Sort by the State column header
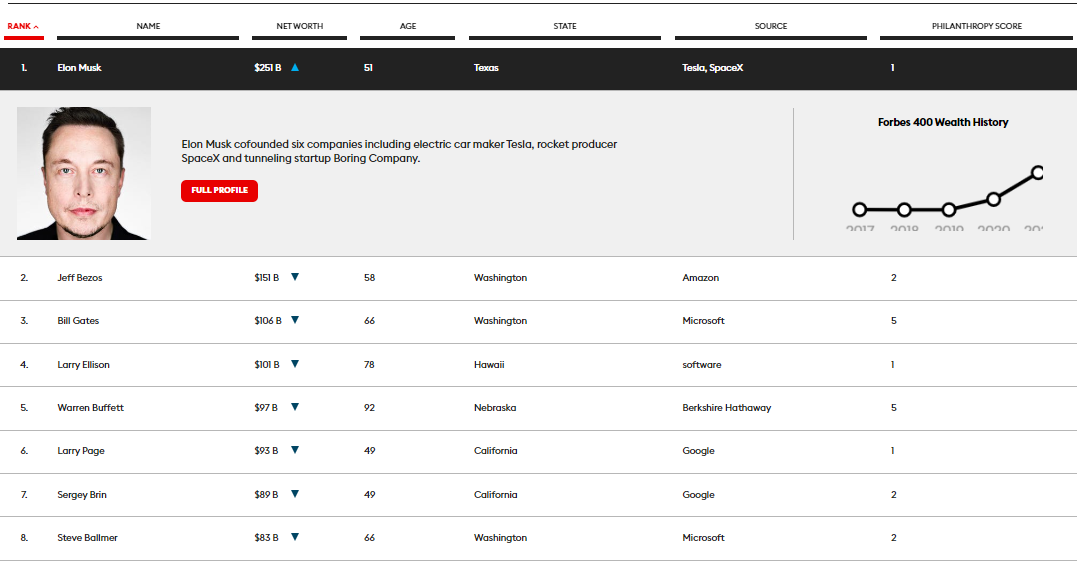 pos(565,26)
